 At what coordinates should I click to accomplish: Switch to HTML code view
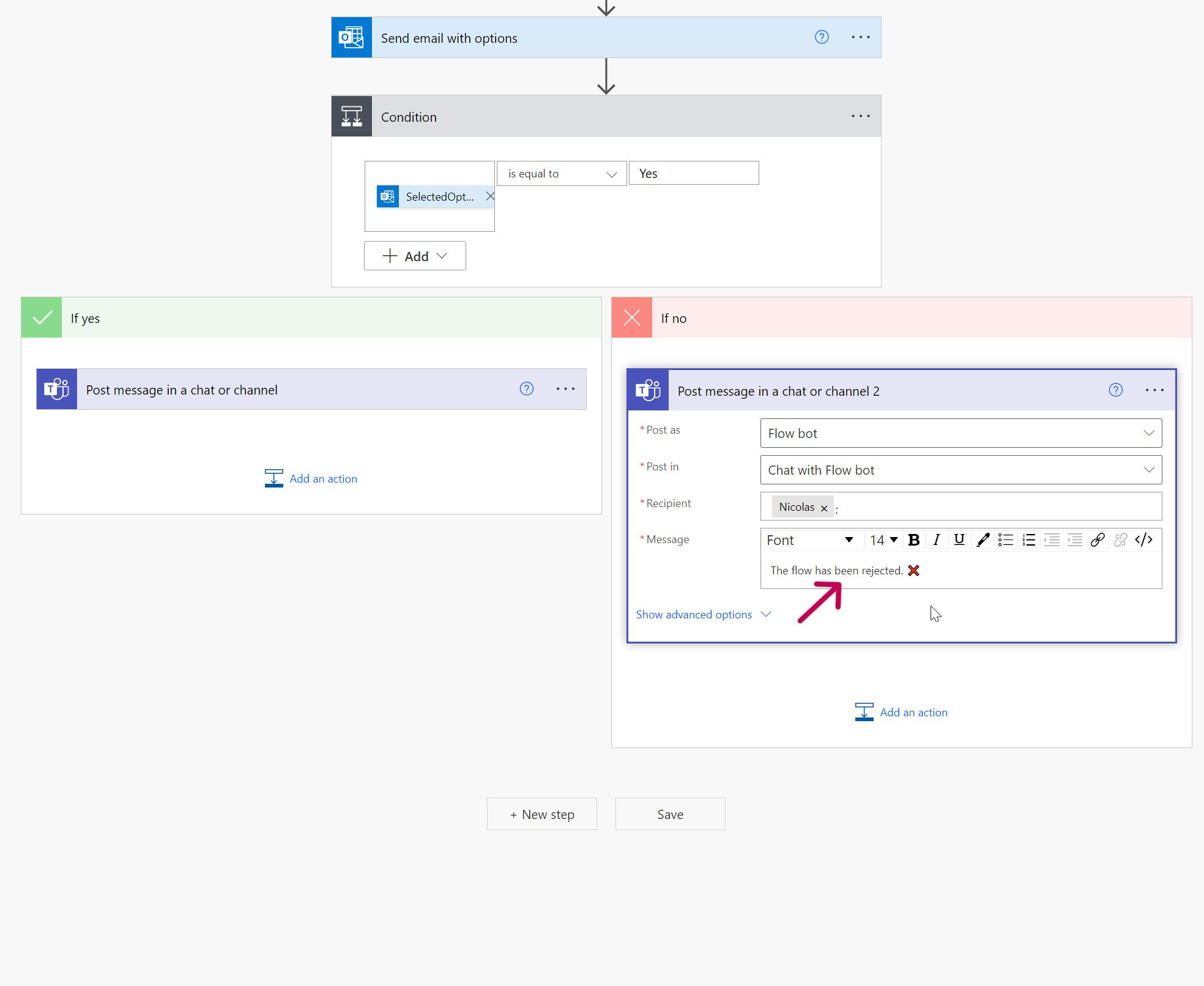pos(1143,539)
